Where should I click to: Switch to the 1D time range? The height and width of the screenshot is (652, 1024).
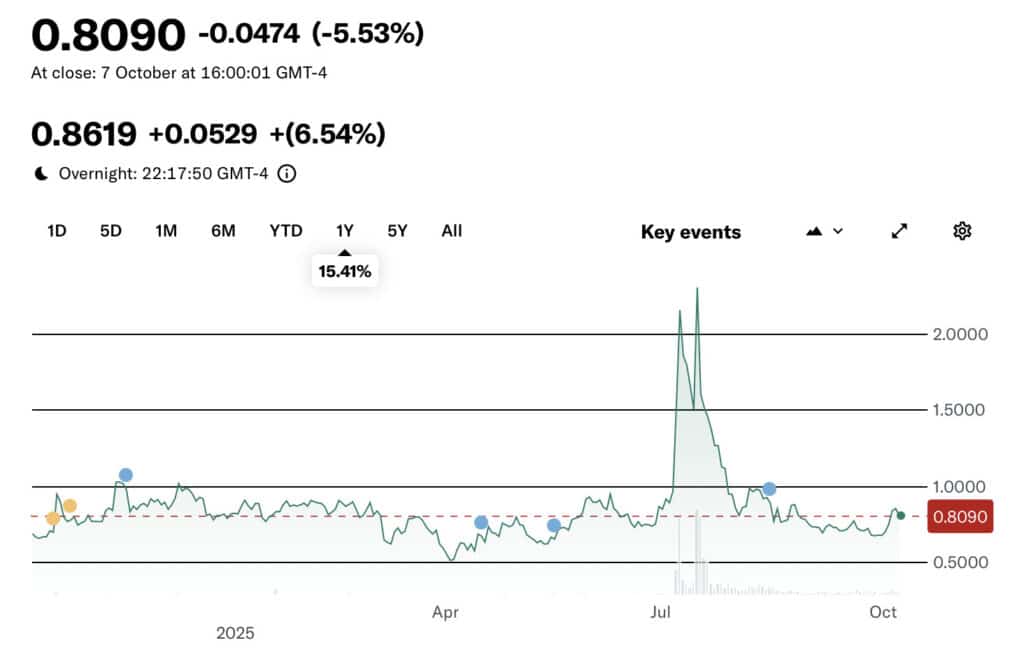pyautogui.click(x=57, y=231)
